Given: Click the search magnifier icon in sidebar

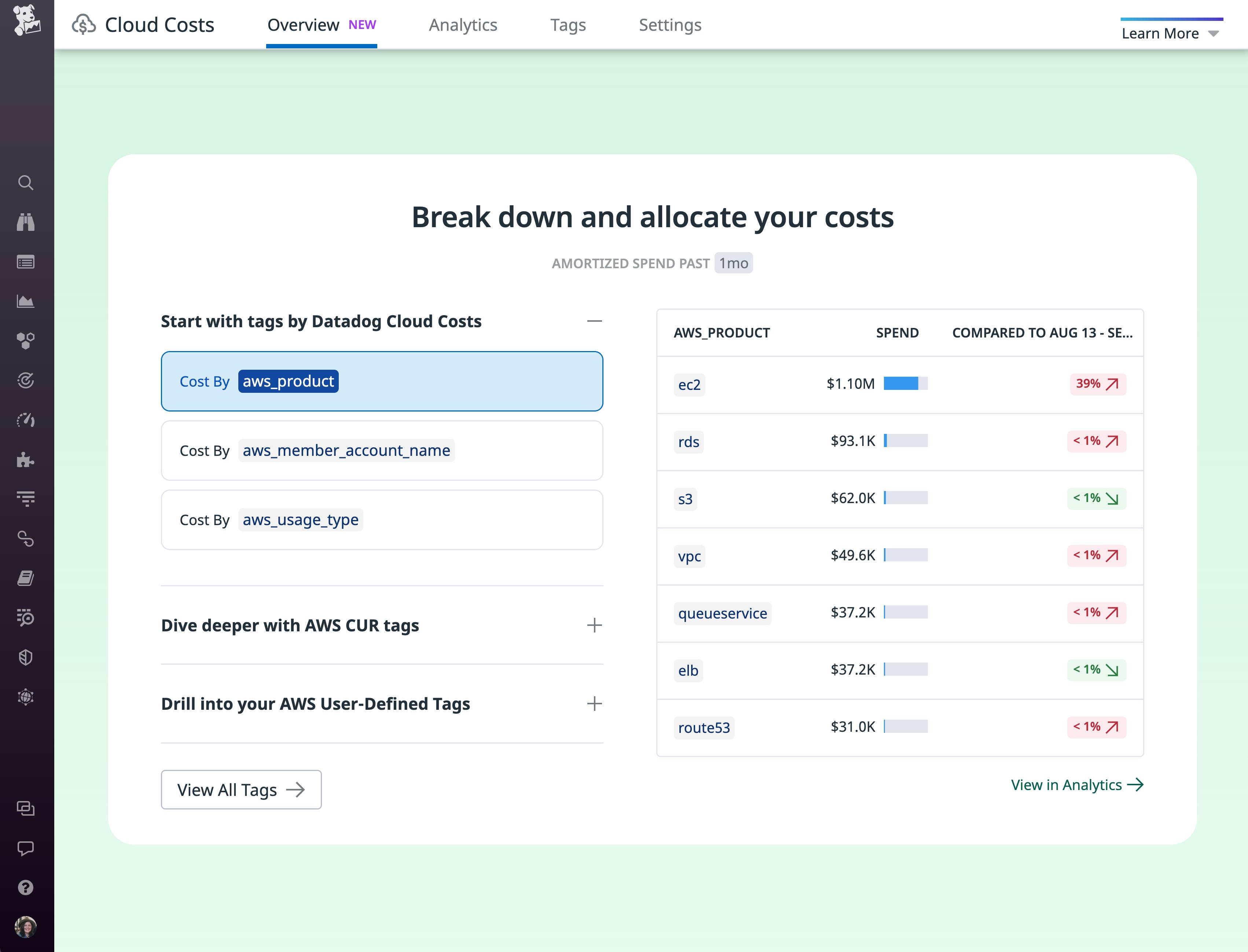Looking at the screenshot, I should point(26,182).
